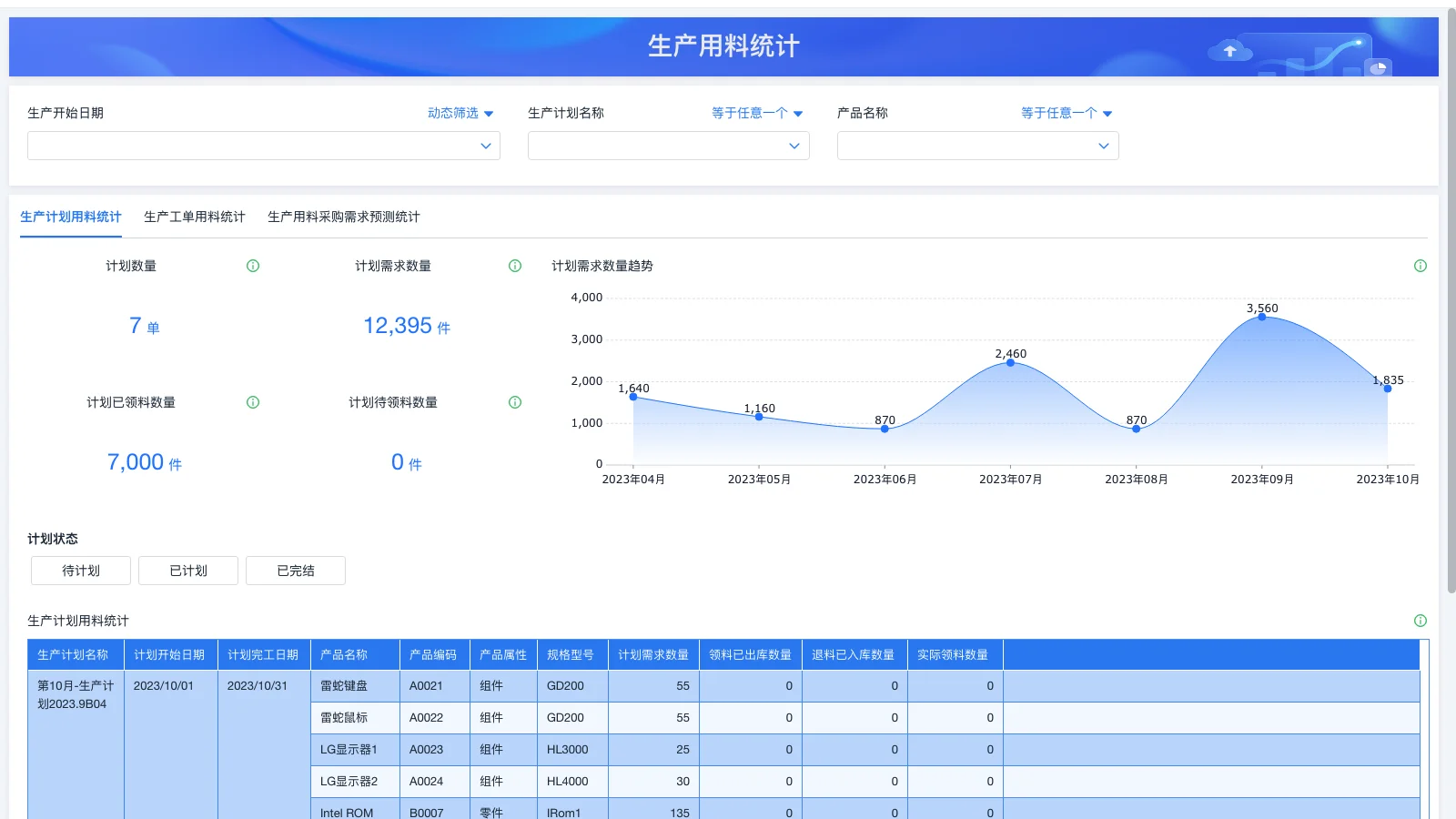Select the 3,560 data point on the chart

tap(1261, 318)
